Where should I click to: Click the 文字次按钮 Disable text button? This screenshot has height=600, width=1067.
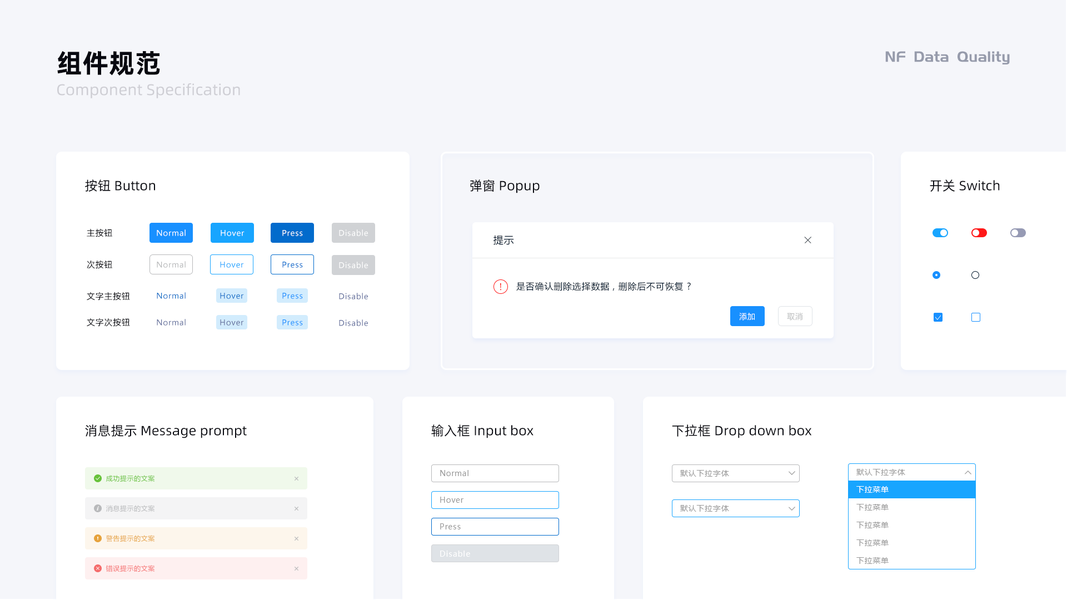pos(353,322)
